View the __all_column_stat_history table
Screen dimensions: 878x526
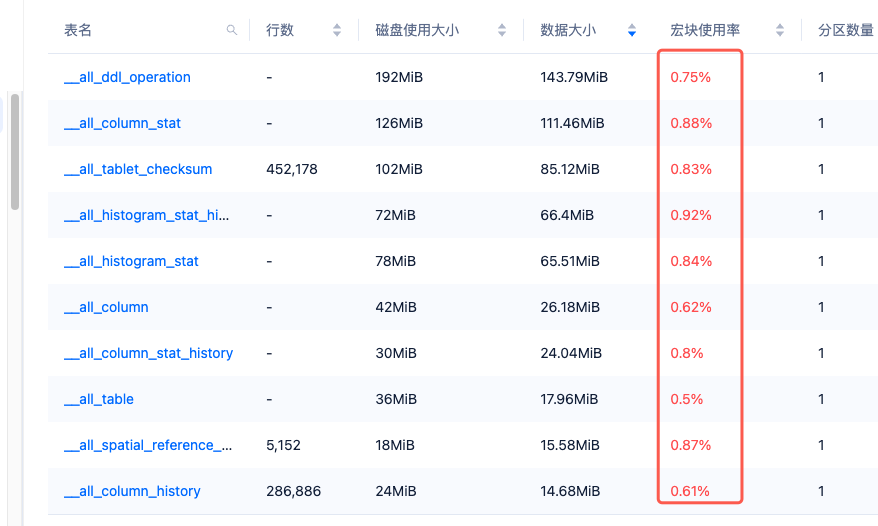pyautogui.click(x=148, y=353)
